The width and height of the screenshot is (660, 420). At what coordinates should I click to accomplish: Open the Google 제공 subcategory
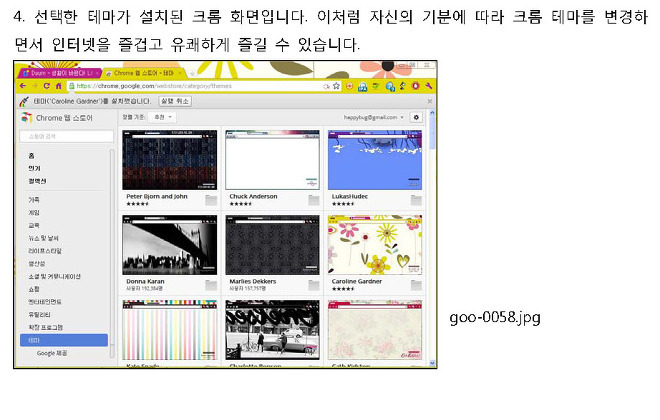tap(52, 353)
